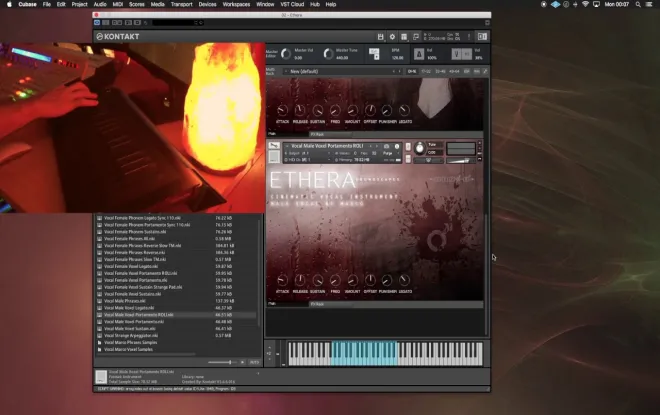Click the info 'i' icon in instrument header
Image resolution: width=660 pixels, height=415 pixels.
click(397, 146)
